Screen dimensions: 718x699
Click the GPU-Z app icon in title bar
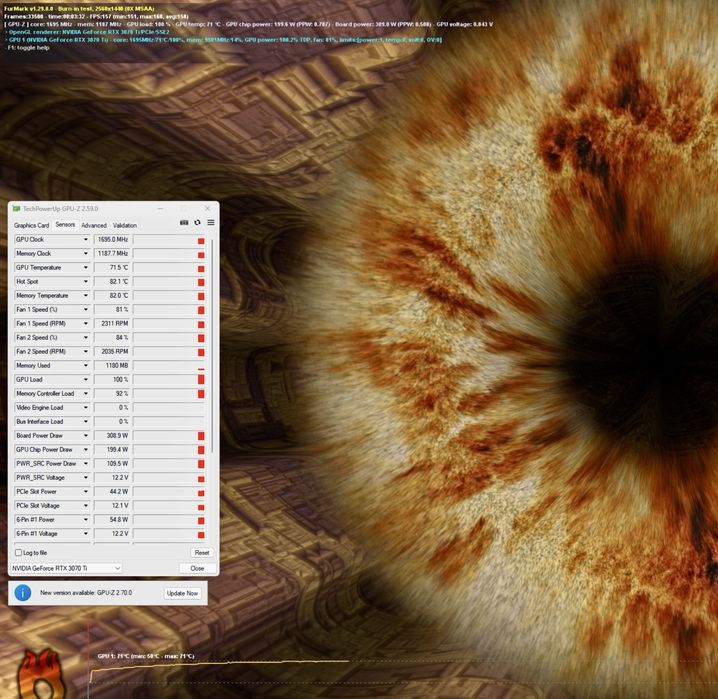click(x=16, y=209)
